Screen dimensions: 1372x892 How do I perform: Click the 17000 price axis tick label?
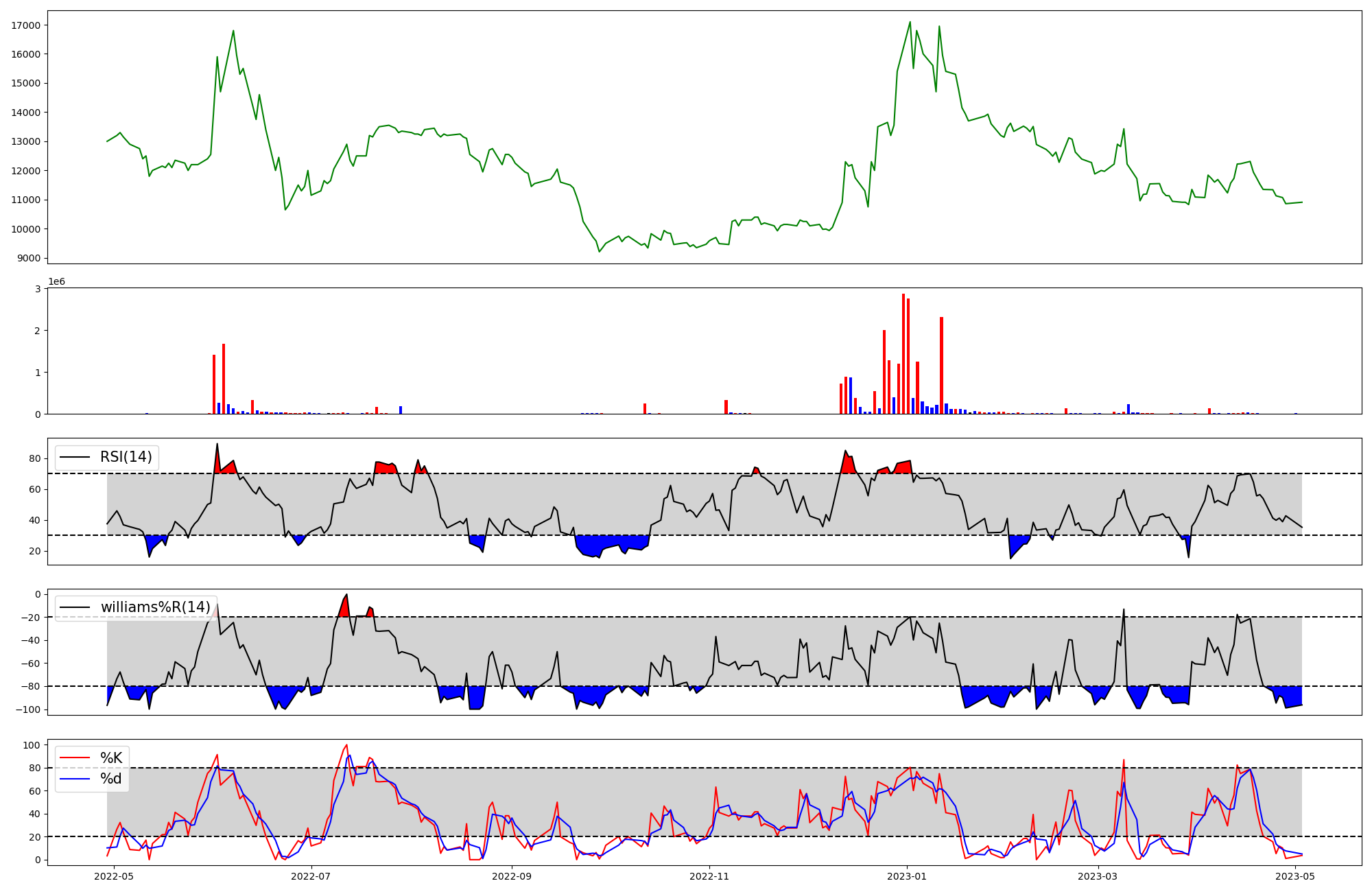coord(25,25)
